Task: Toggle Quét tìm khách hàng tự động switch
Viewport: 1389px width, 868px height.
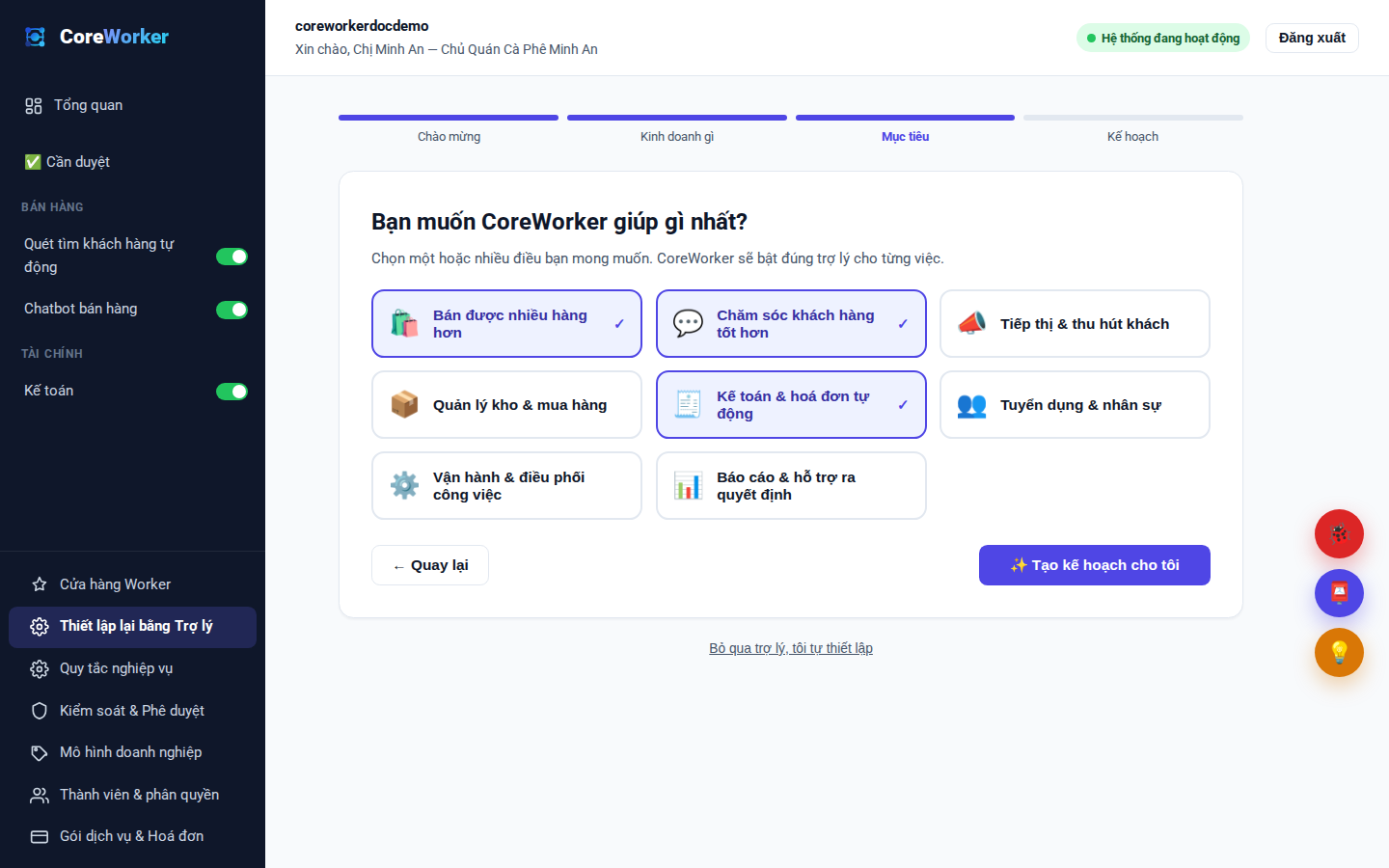Action: [231, 257]
